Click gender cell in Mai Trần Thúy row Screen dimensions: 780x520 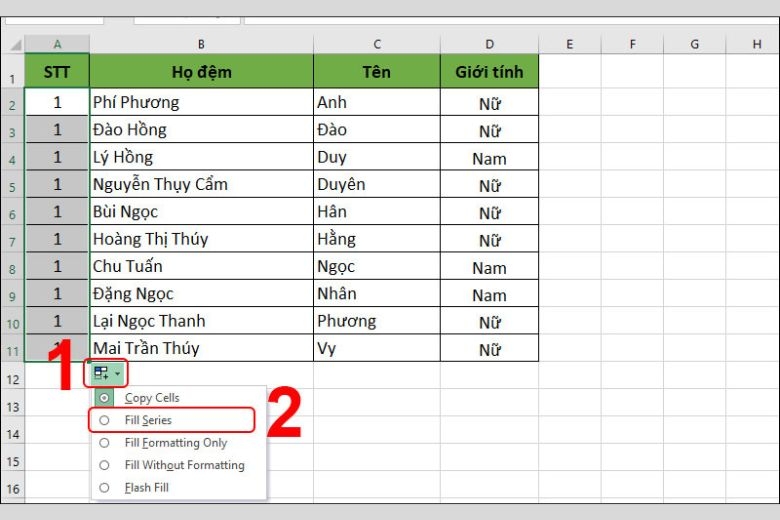click(x=489, y=348)
